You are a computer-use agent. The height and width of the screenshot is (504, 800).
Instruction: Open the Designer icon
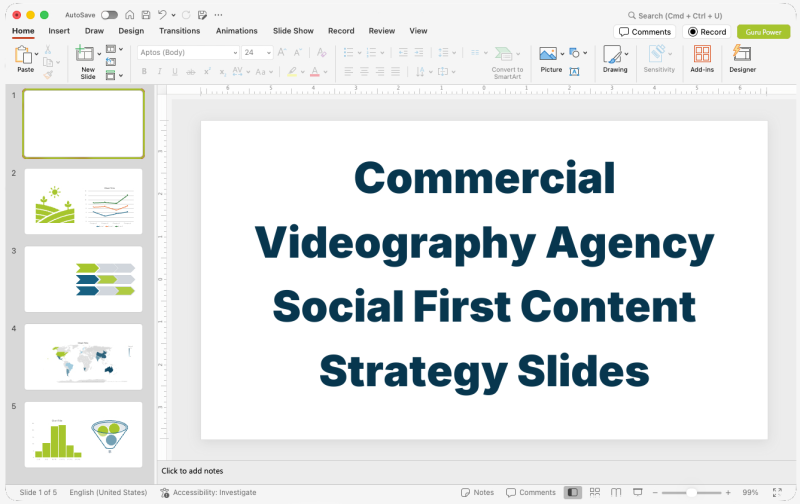point(742,54)
